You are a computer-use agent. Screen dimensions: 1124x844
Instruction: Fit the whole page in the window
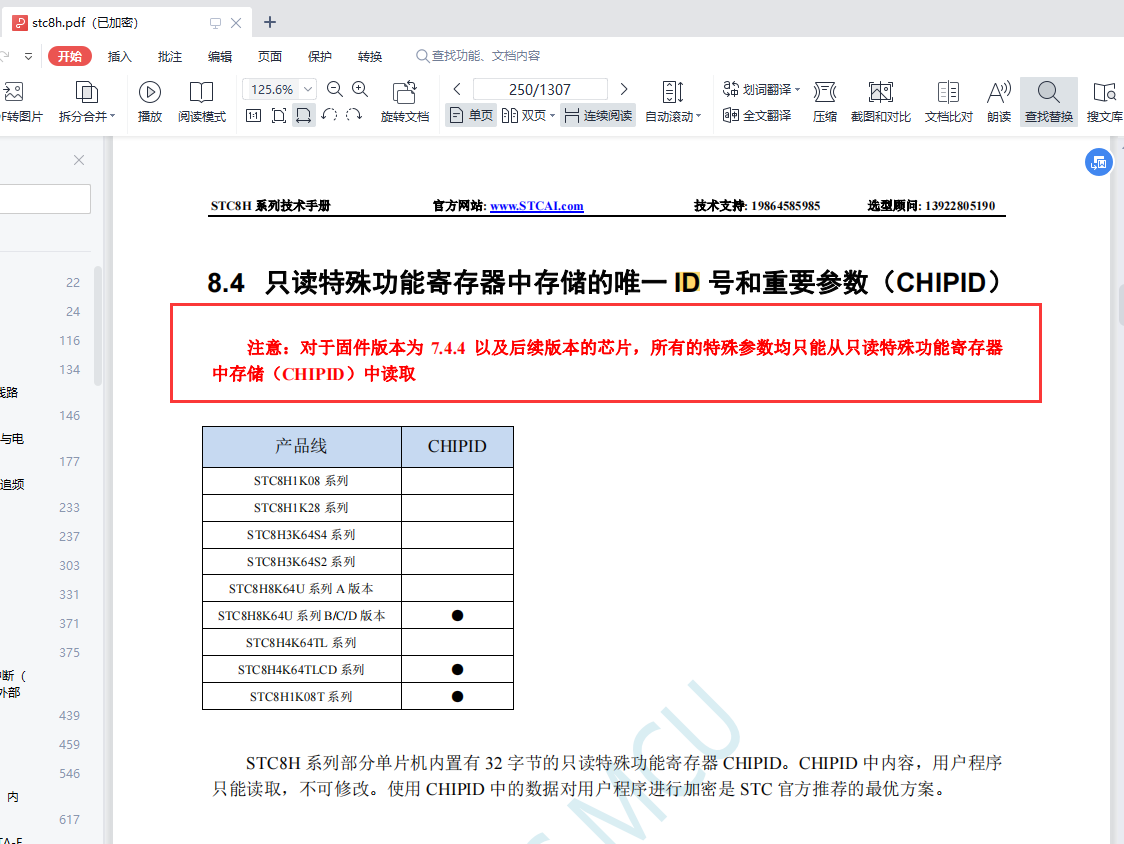[279, 115]
